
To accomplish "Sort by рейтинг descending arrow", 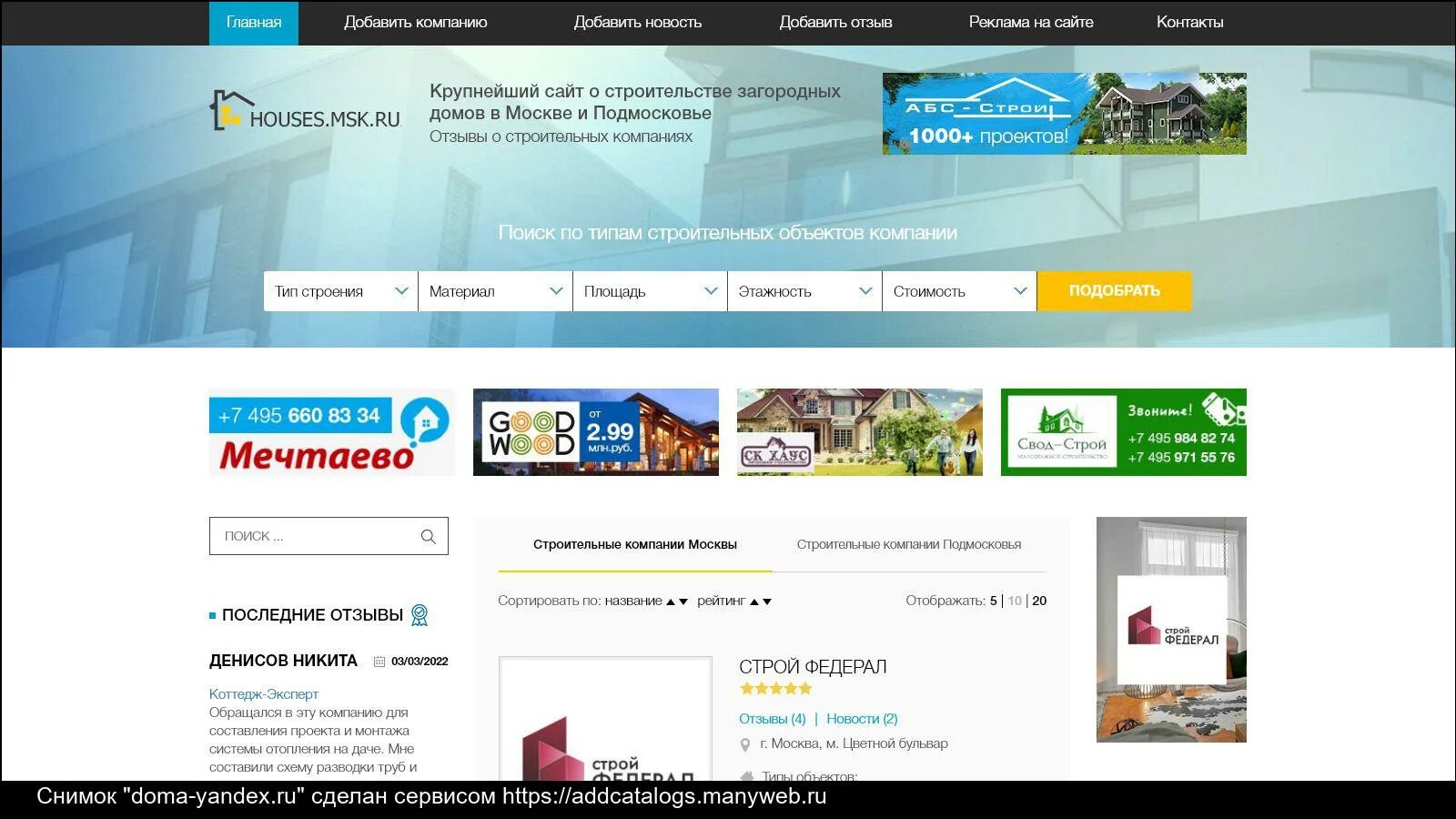I will (x=767, y=602).
